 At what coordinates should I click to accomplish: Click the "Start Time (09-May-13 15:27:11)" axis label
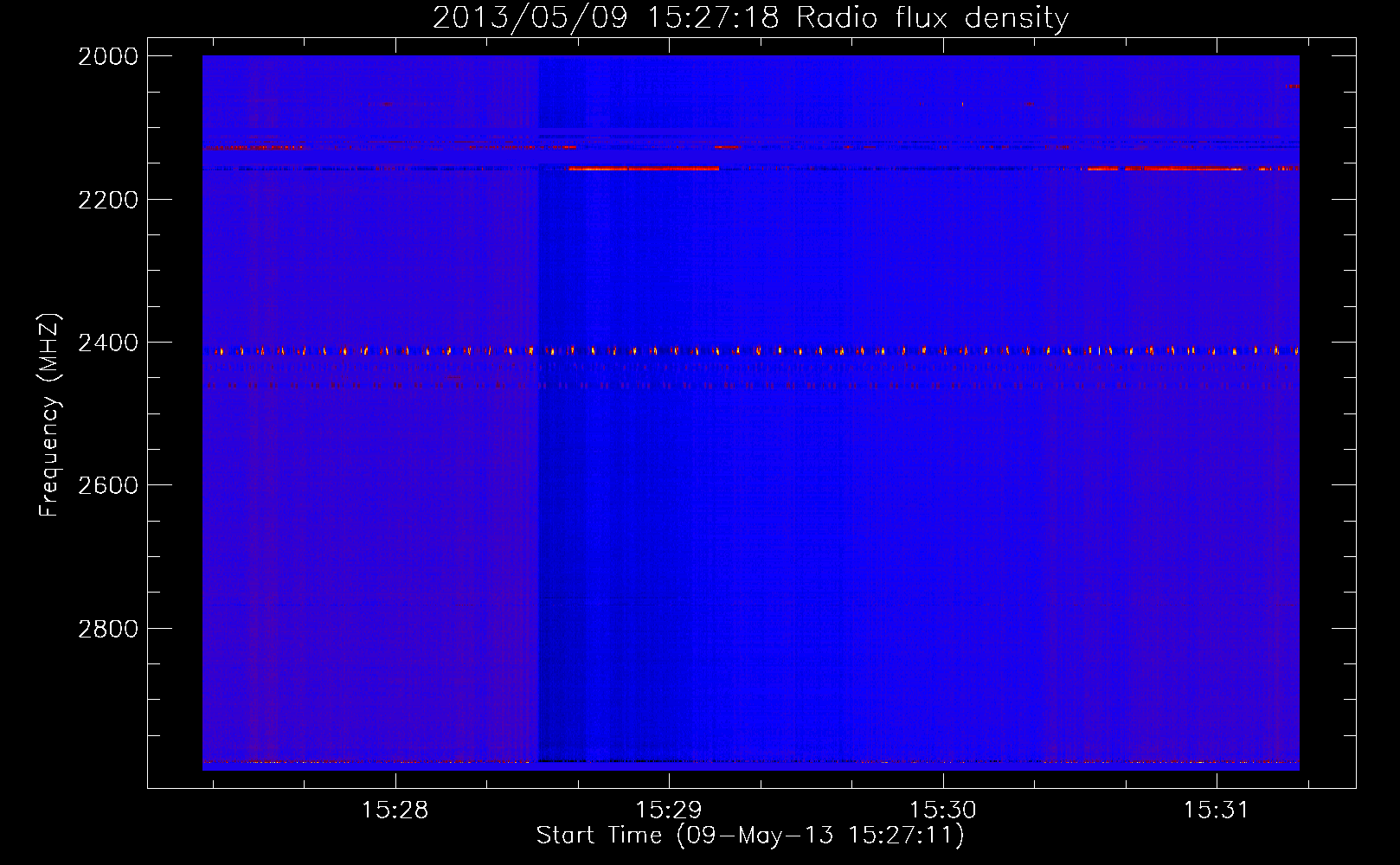click(x=750, y=836)
